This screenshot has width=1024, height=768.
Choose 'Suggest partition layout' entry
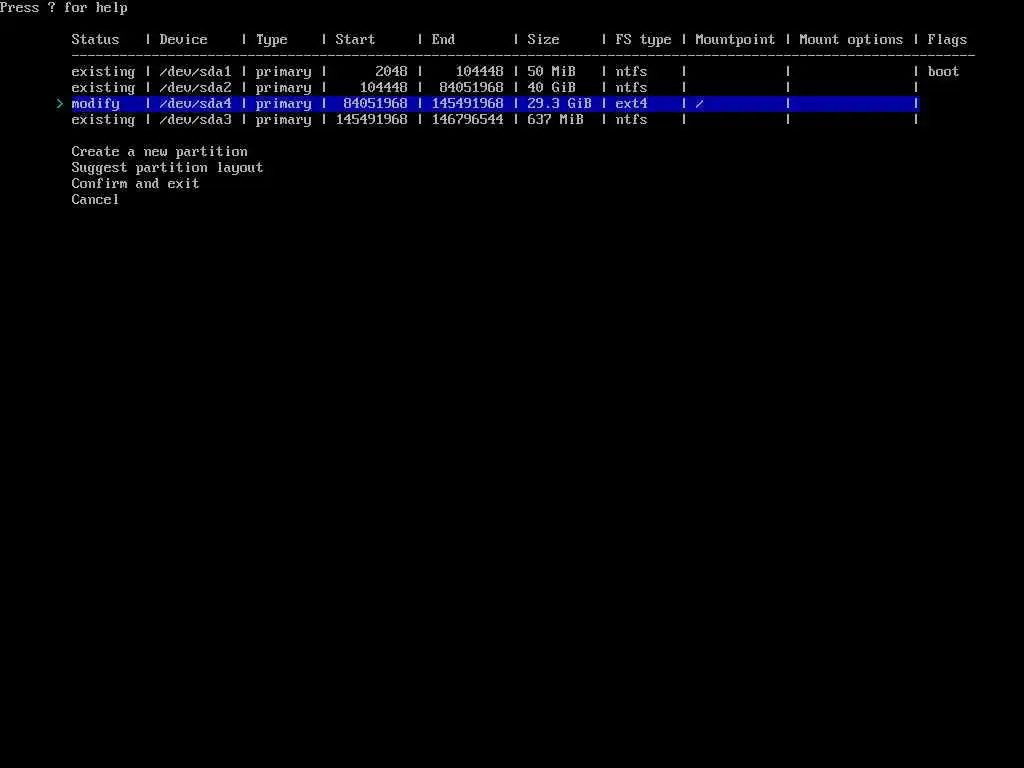coord(167,168)
